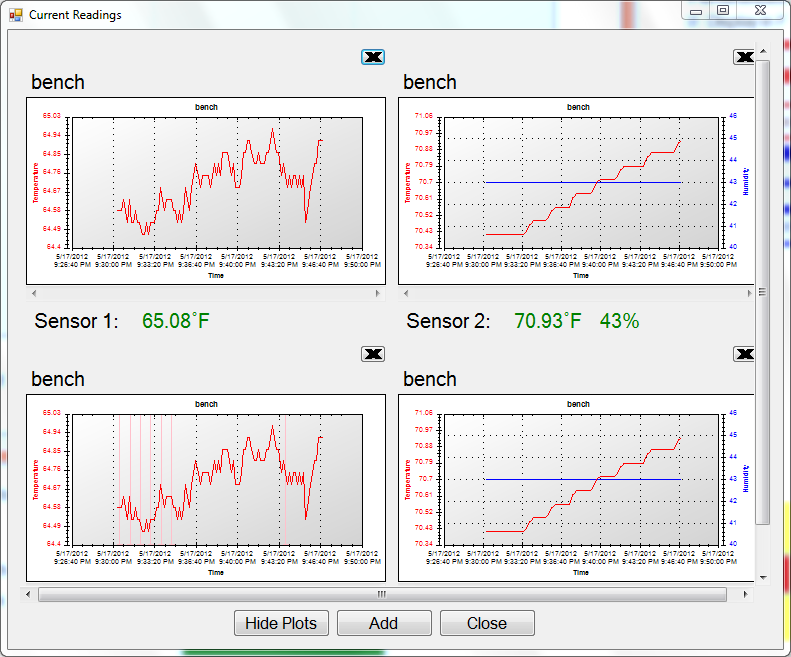Click the bottom-left 'bench' heading

click(58, 379)
